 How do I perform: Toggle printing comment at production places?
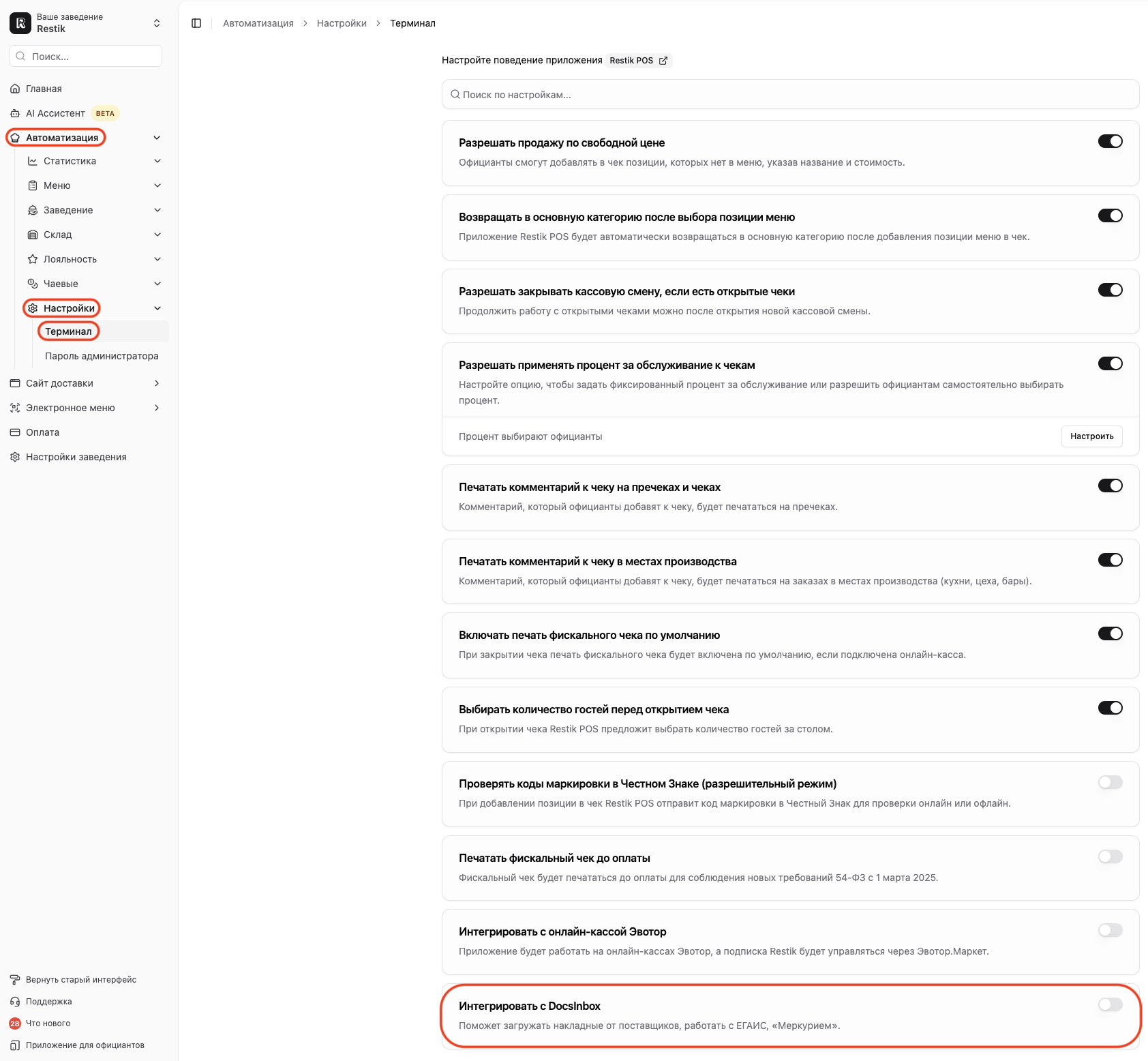[x=1111, y=560]
